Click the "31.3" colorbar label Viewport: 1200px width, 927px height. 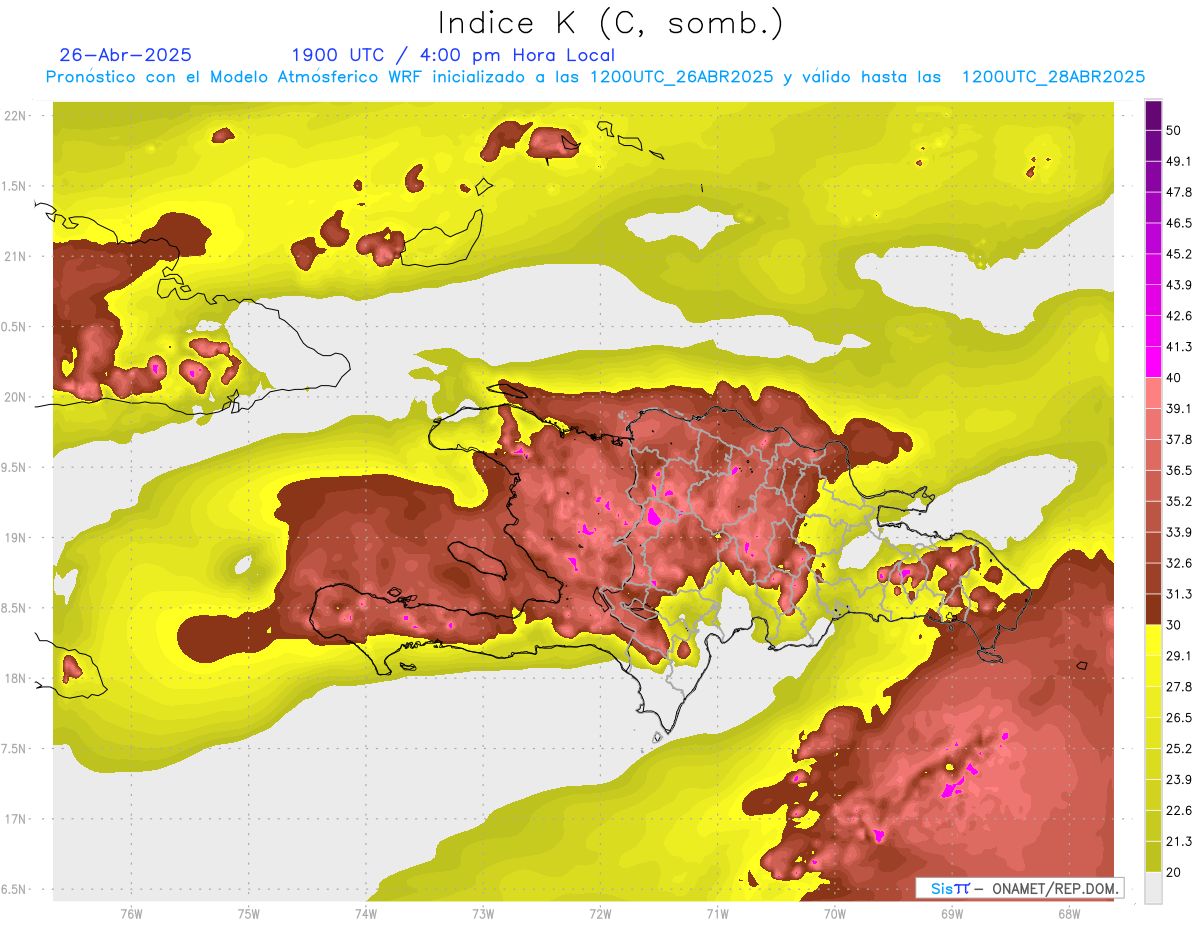1179,594
